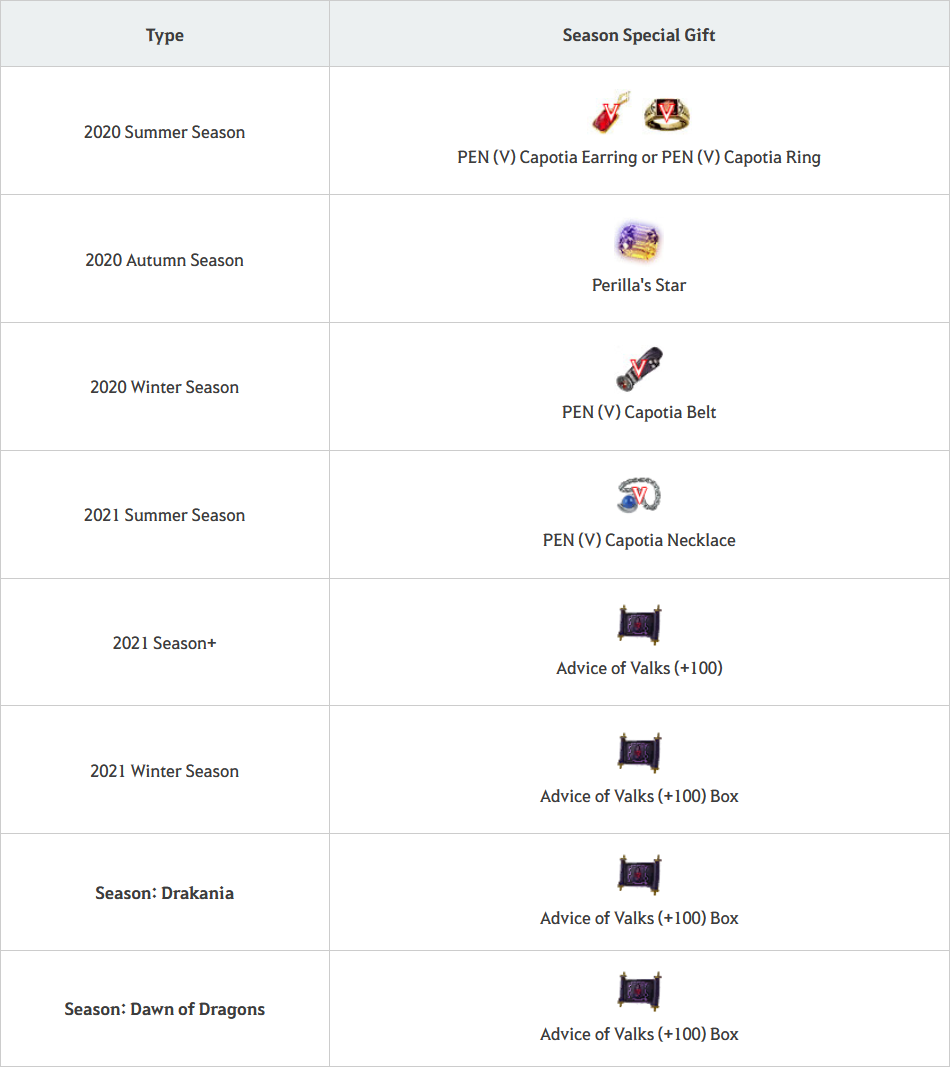This screenshot has height=1067, width=950.
Task: Click the Season: Drakania label
Action: tap(165, 893)
